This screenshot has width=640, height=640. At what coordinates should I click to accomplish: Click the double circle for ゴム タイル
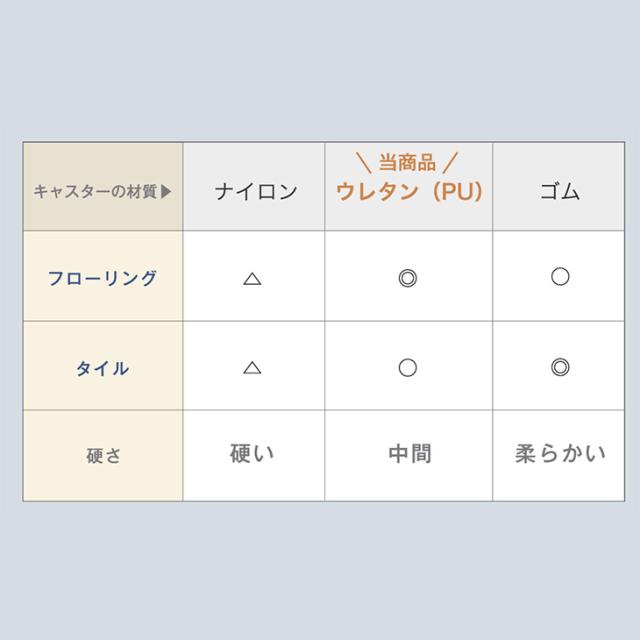coord(560,366)
